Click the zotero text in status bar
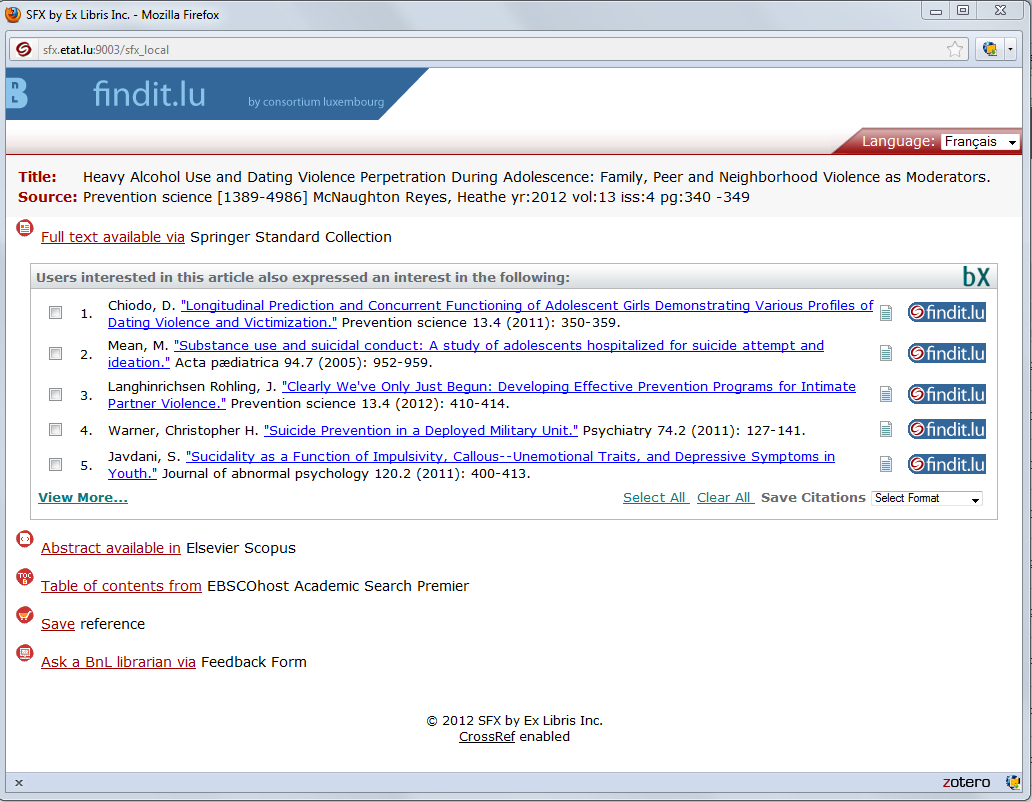This screenshot has width=1032, height=802. click(x=966, y=782)
